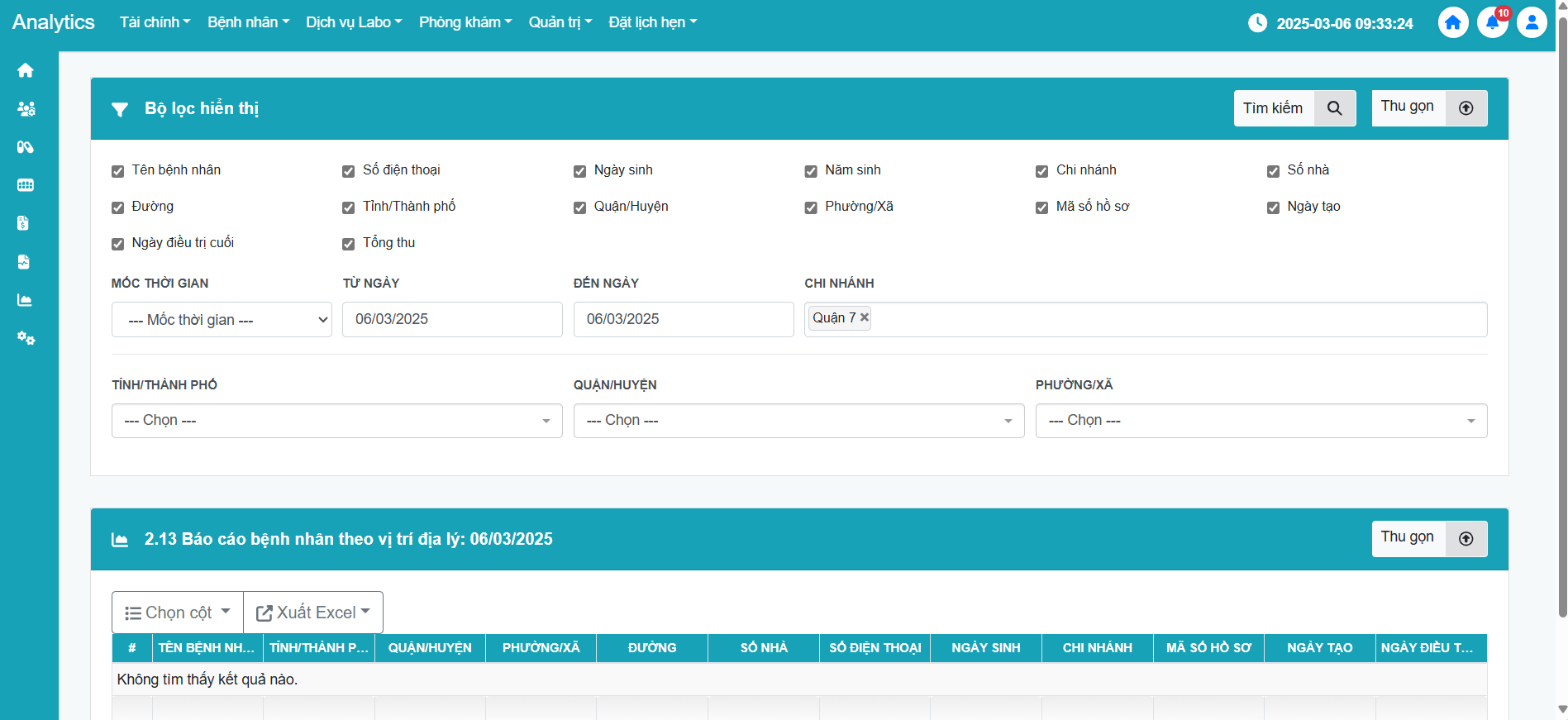The height and width of the screenshot is (720, 1568).
Task: Open the Phòng khám menu
Action: (465, 22)
